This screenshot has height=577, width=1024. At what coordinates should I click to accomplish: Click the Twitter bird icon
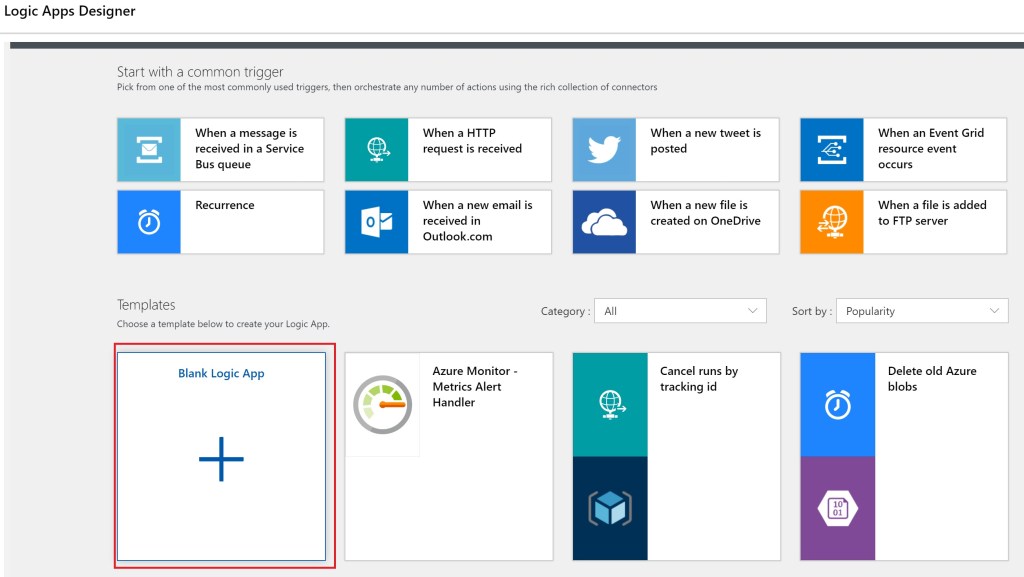click(604, 150)
